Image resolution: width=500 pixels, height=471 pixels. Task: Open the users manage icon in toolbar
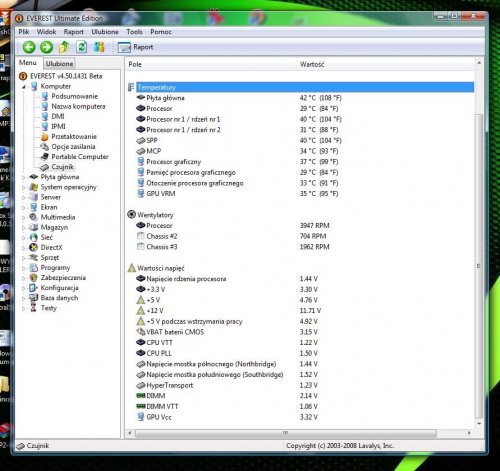99,47
